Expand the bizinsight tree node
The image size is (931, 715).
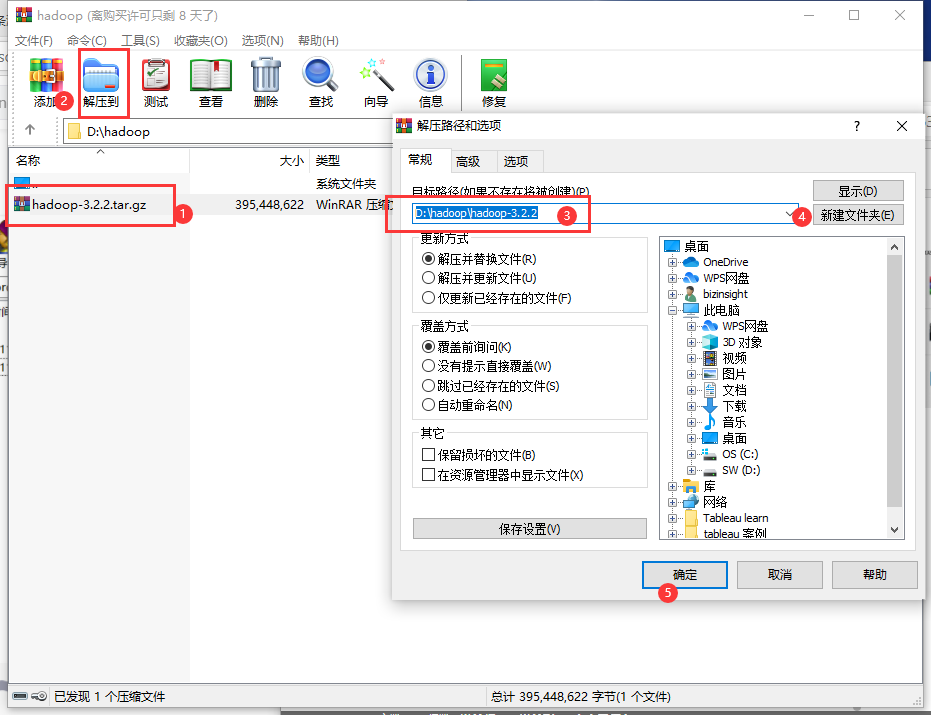[x=672, y=295]
